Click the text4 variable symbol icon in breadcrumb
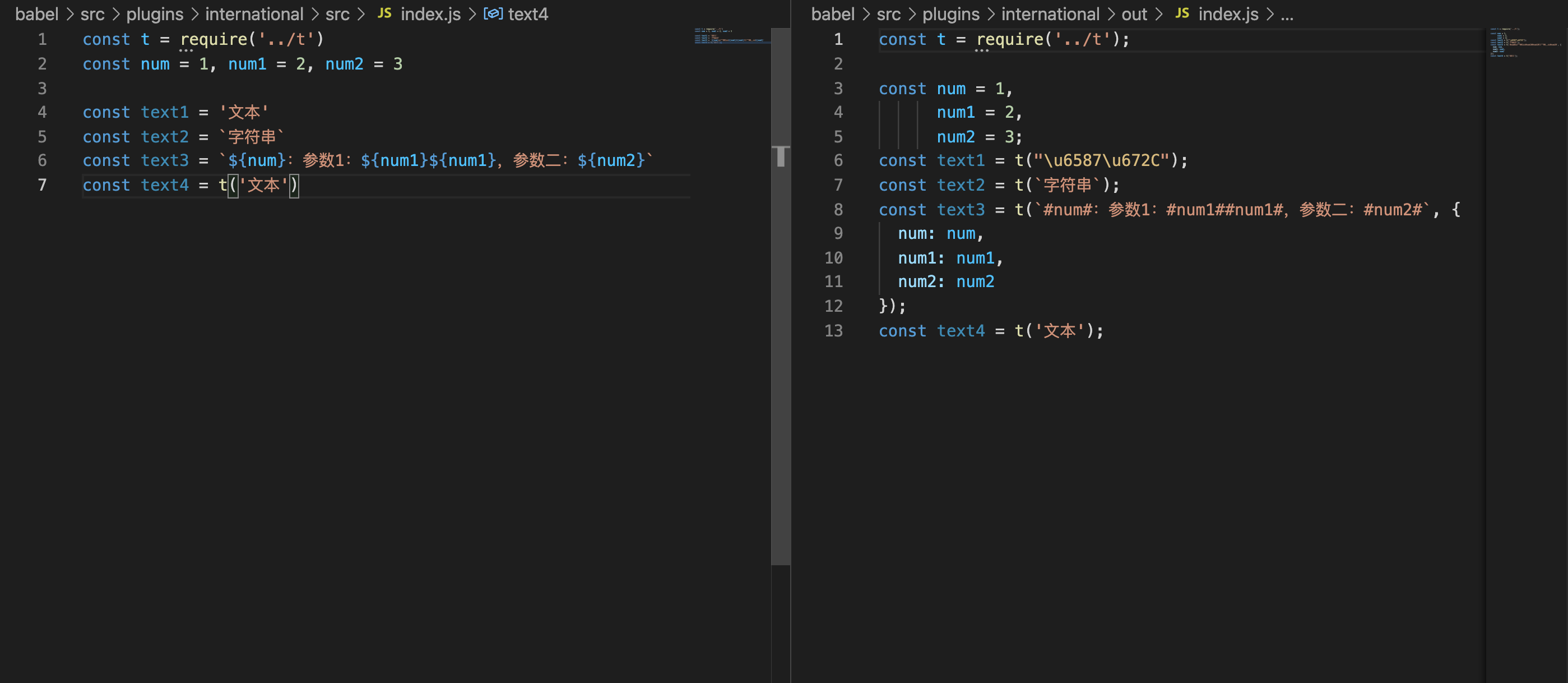The width and height of the screenshot is (1568, 683). coord(493,13)
